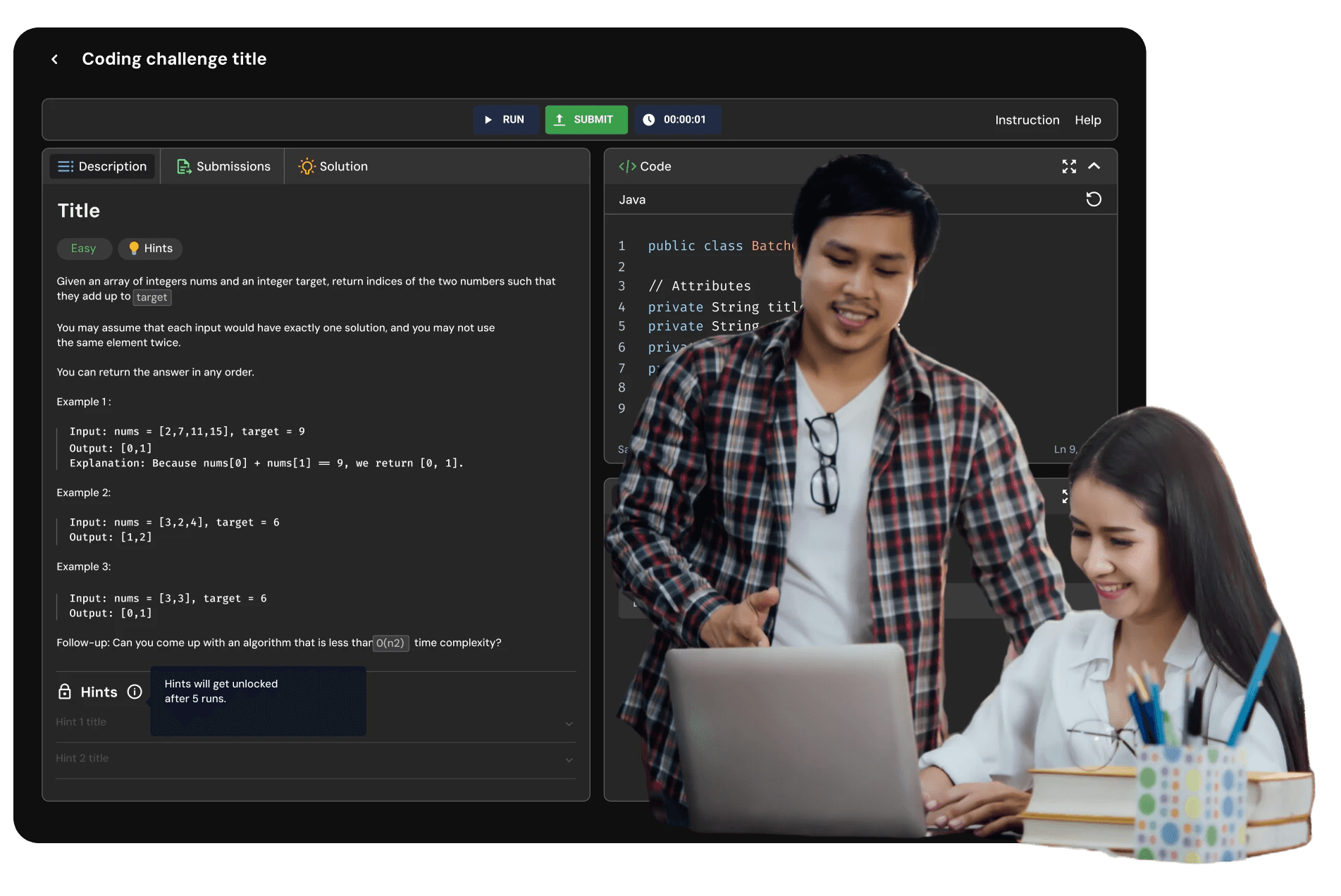Expand the lower panel fullscreen icon
Viewport: 1341px width, 896px height.
[x=1065, y=497]
